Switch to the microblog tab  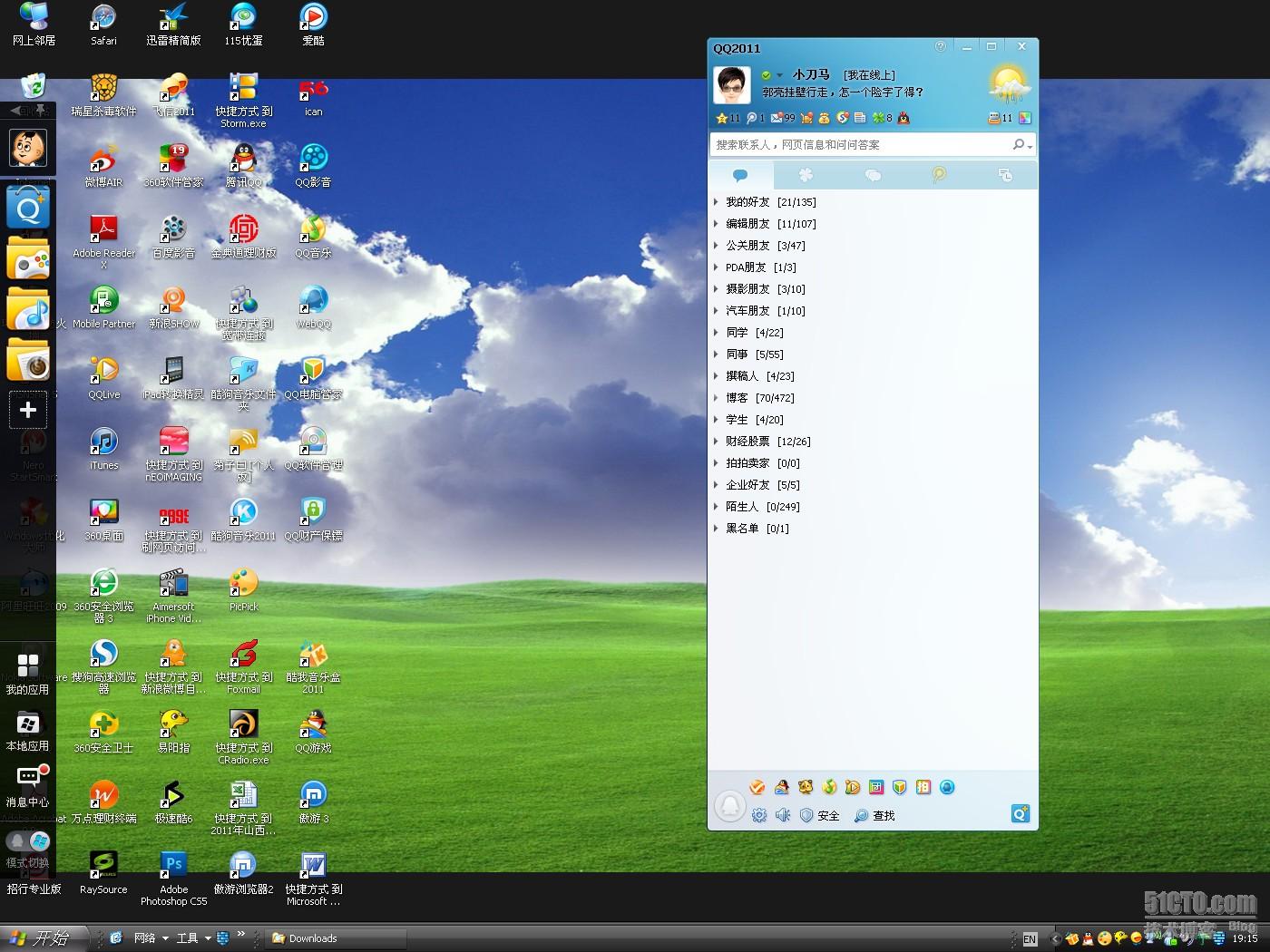[x=939, y=175]
